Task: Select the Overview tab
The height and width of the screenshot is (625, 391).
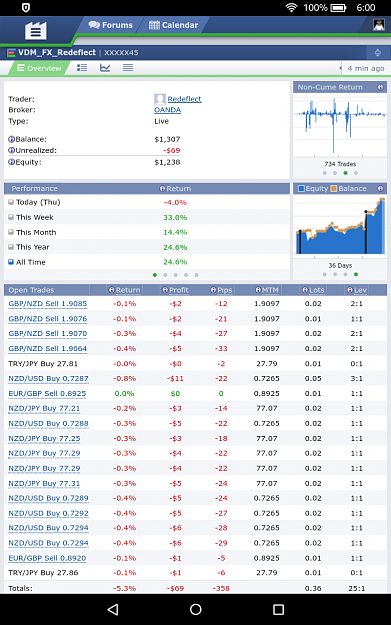Action: click(39, 68)
